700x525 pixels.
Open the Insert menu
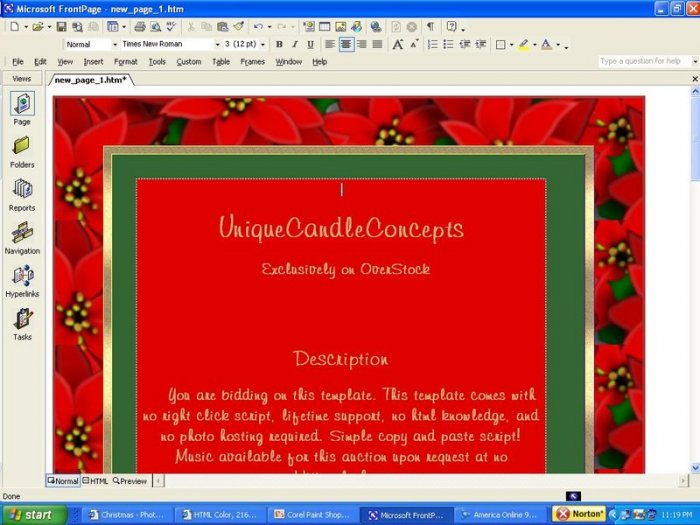point(93,62)
